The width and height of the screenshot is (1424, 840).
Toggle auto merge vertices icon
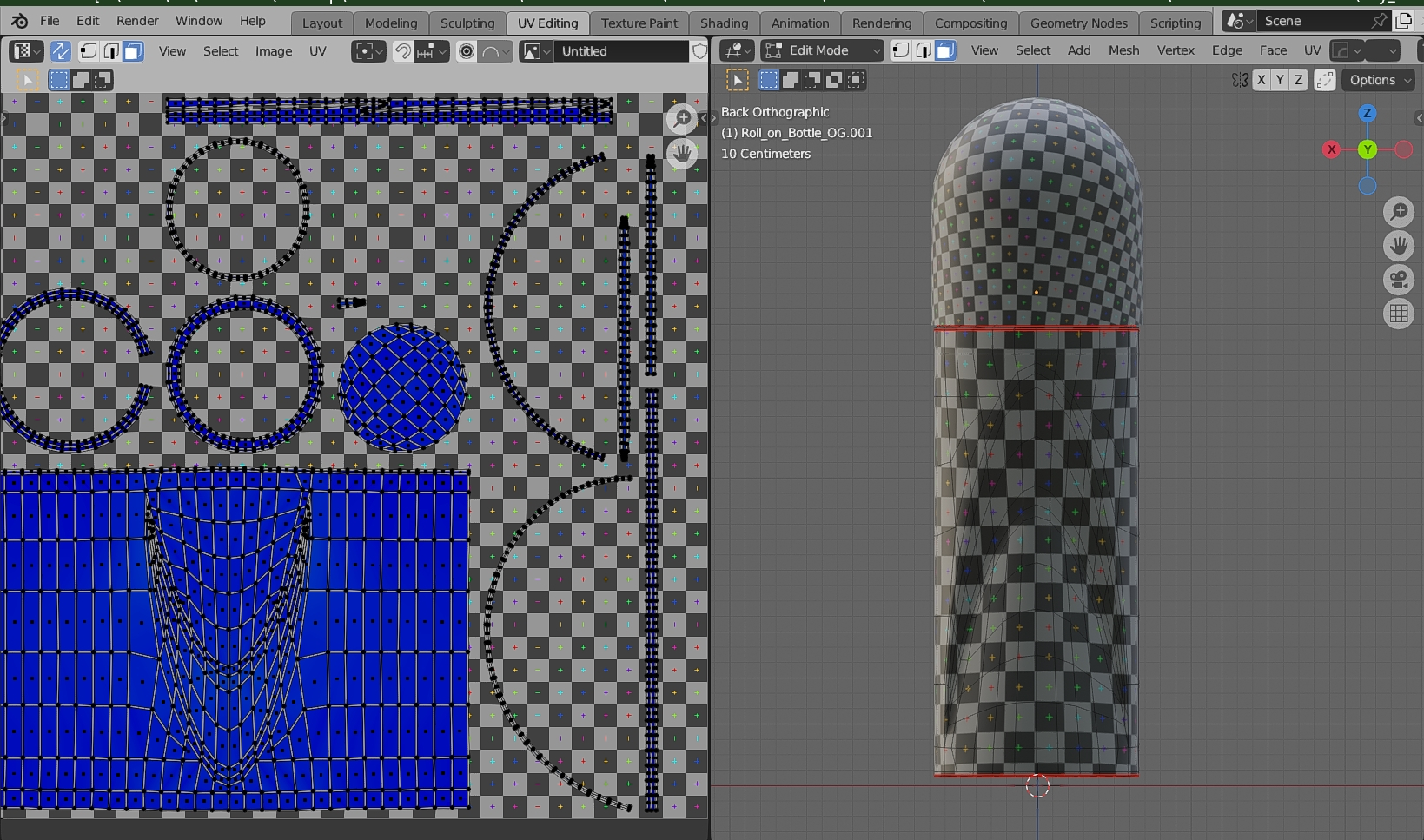[x=1325, y=80]
